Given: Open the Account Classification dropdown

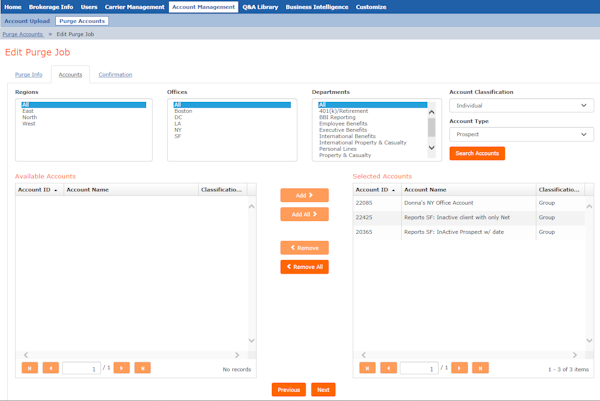Looking at the screenshot, I should click(521, 105).
